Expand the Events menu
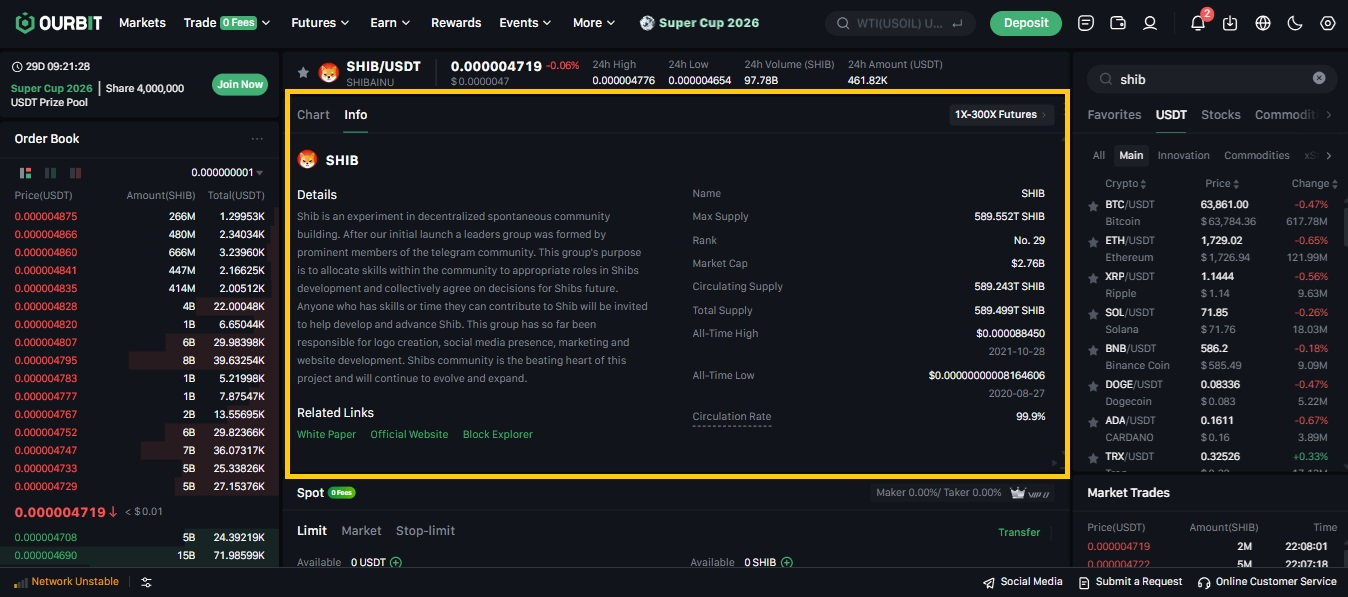Image resolution: width=1348 pixels, height=597 pixels. pos(525,22)
